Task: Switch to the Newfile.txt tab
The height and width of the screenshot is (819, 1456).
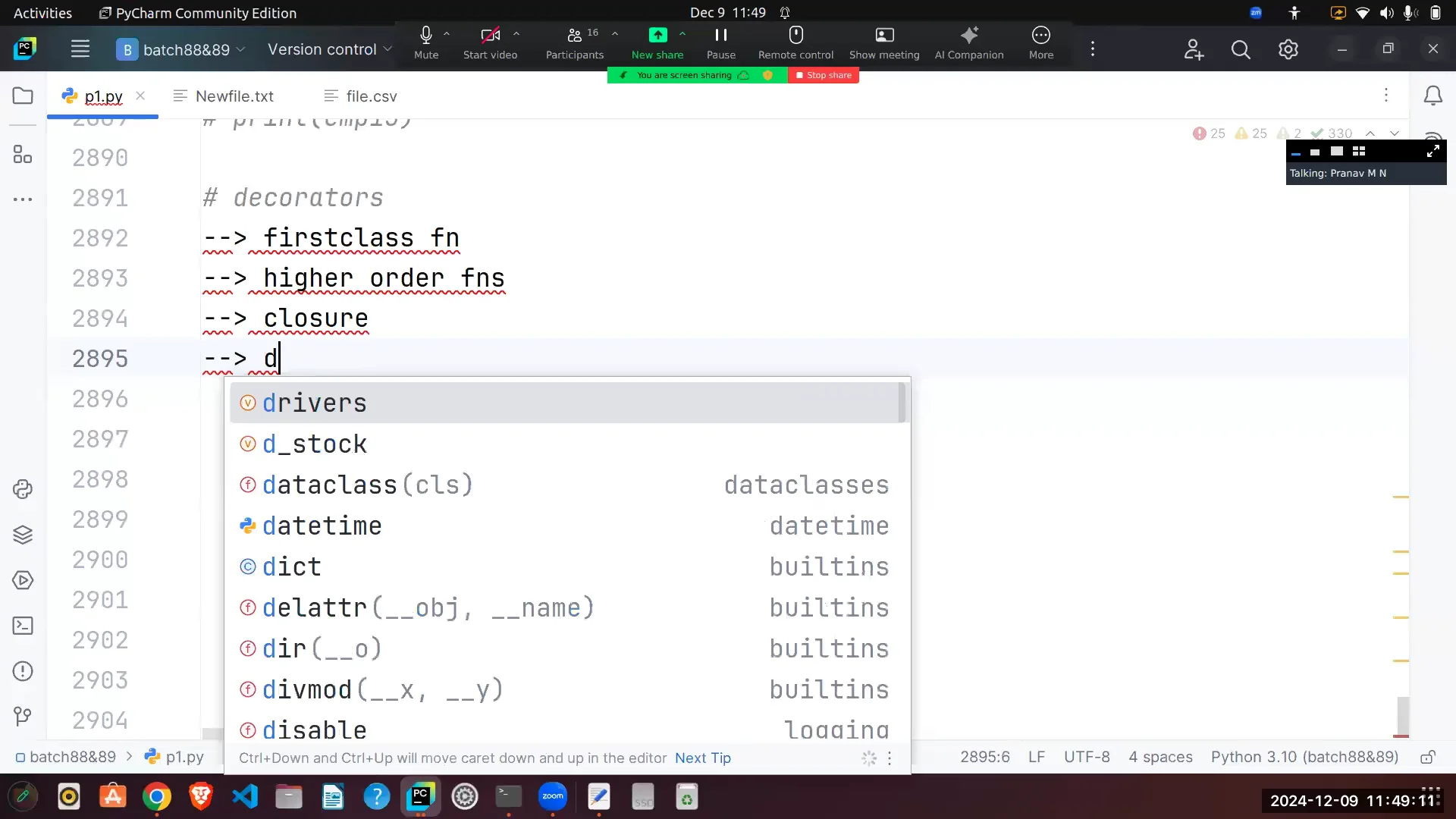Action: (x=233, y=96)
